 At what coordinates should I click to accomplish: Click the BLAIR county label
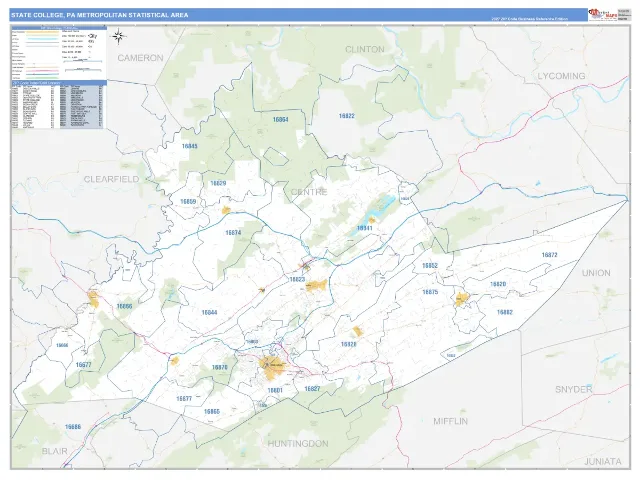[55, 451]
